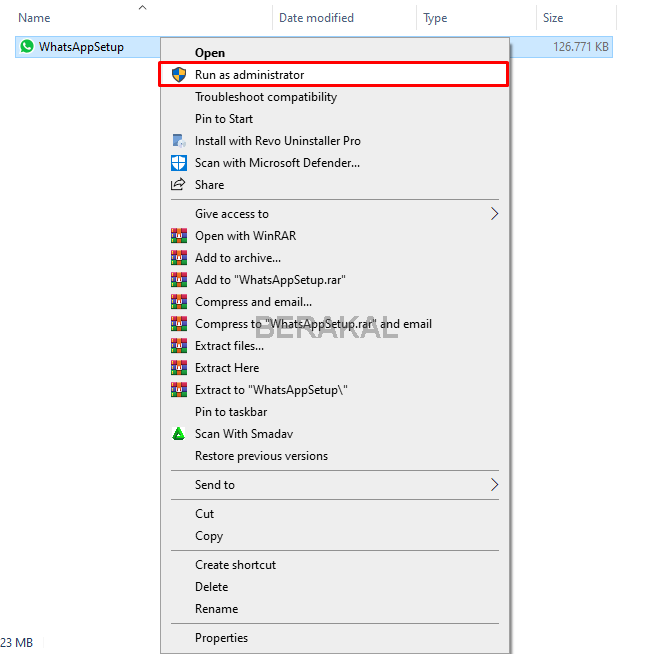
Task: Sort files by the Type column header
Action: [x=435, y=18]
